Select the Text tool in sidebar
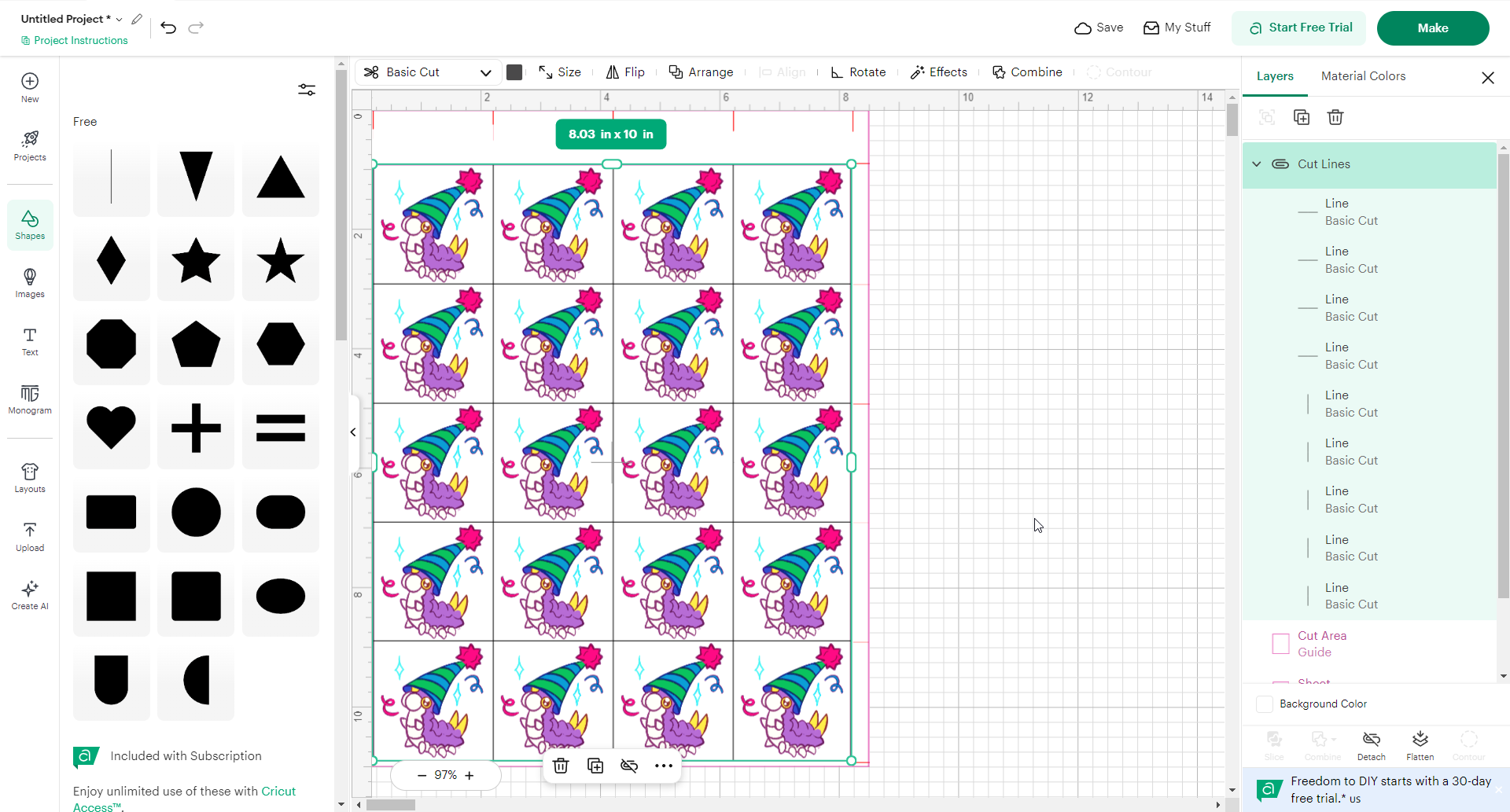The width and height of the screenshot is (1510, 812). tap(30, 342)
